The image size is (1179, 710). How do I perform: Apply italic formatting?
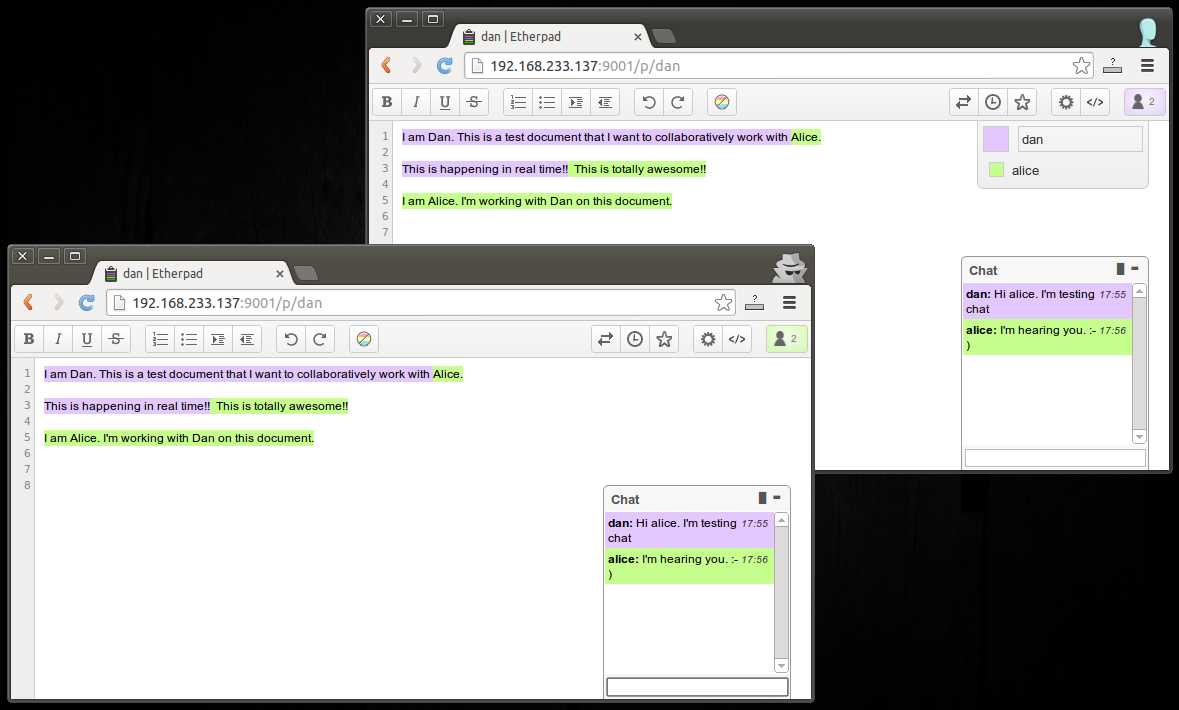click(x=58, y=338)
